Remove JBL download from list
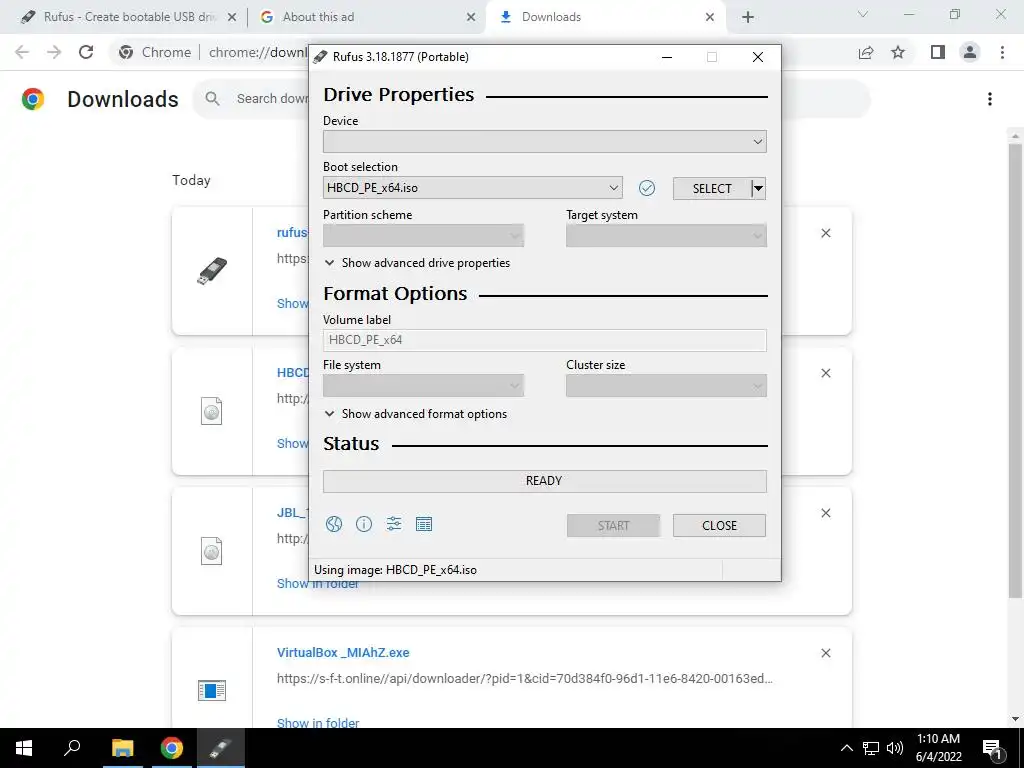Image resolution: width=1024 pixels, height=768 pixels. click(x=825, y=513)
